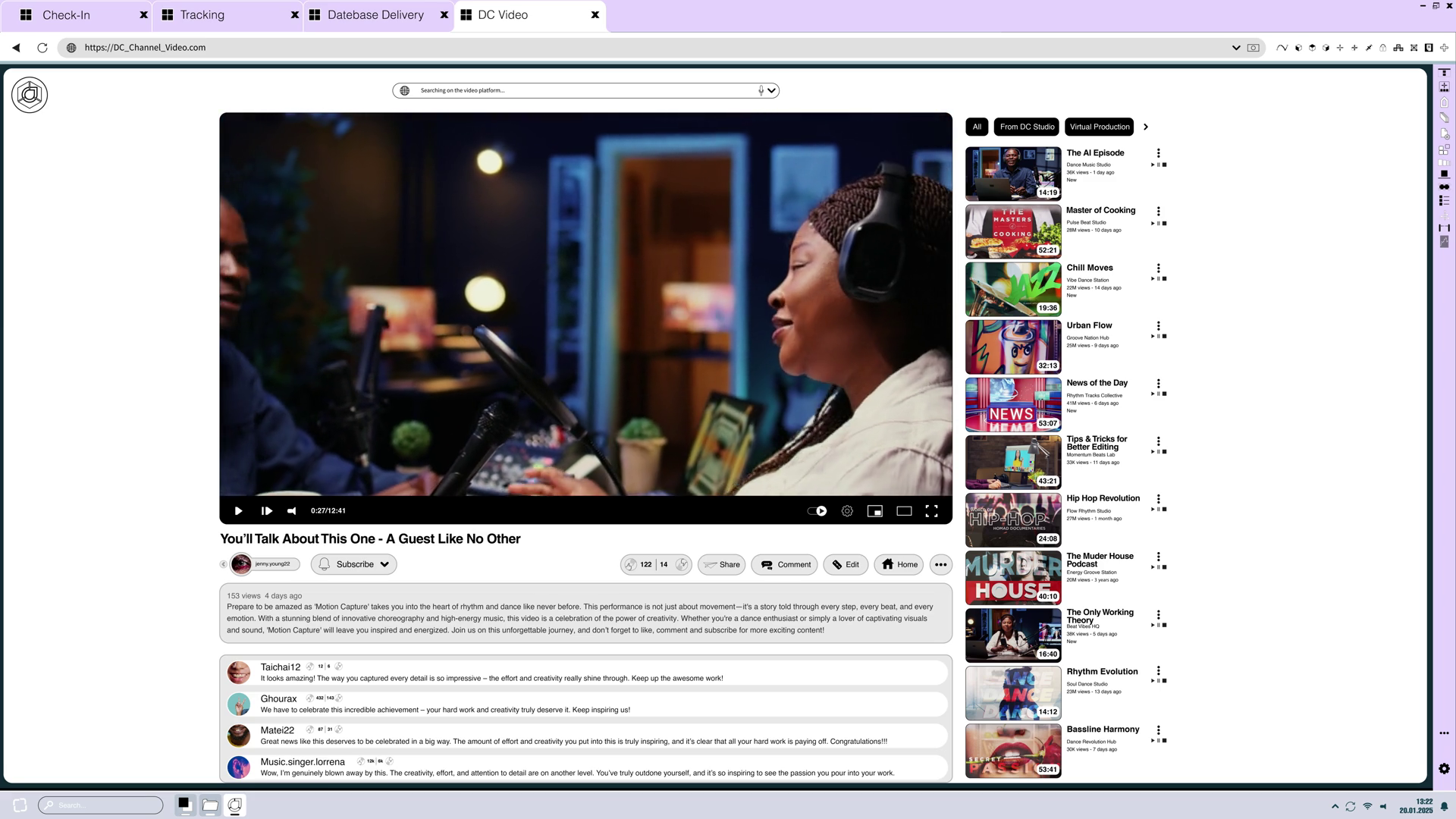This screenshot has height=819, width=1456.
Task: Enable miniplayer mode
Action: pos(875,511)
